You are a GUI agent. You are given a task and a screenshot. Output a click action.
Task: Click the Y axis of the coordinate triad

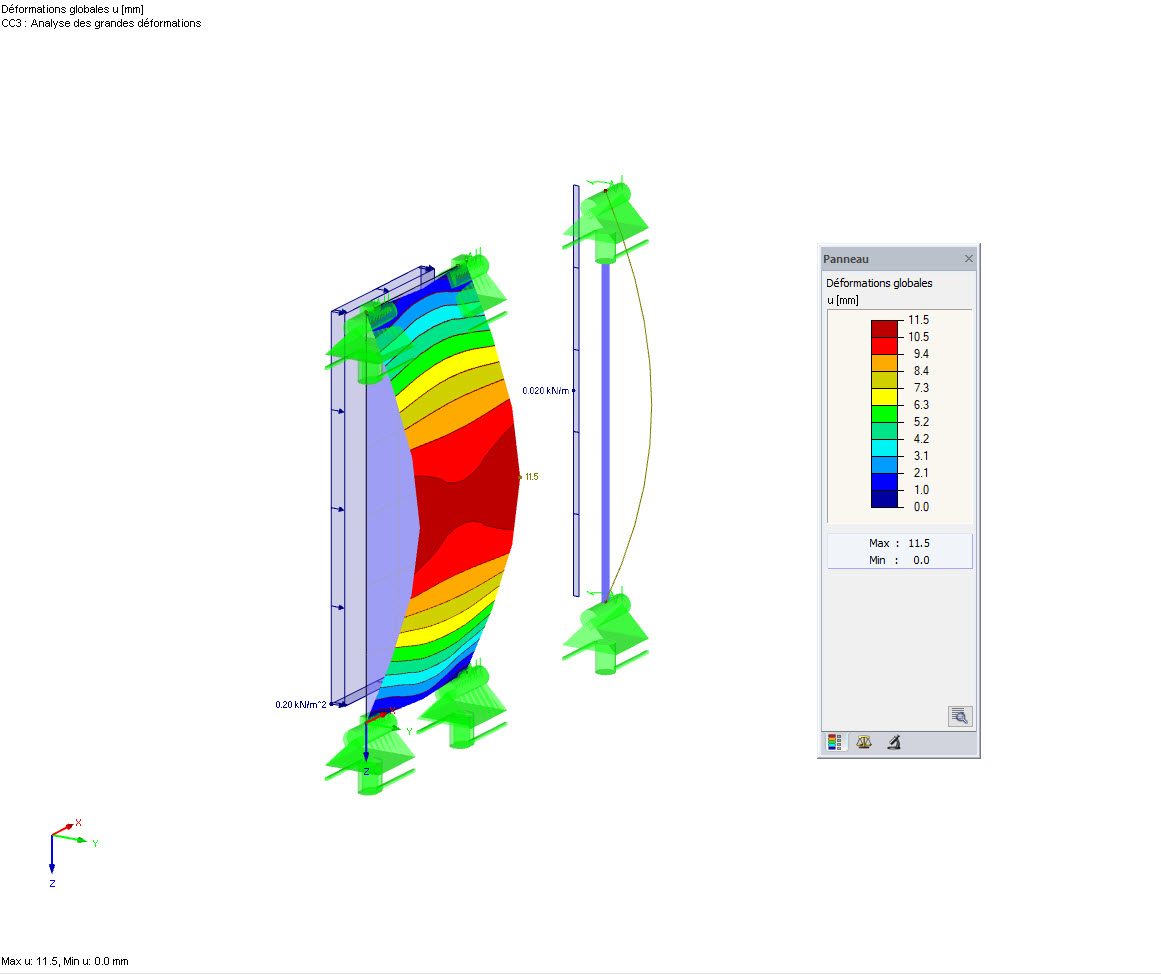pos(74,839)
